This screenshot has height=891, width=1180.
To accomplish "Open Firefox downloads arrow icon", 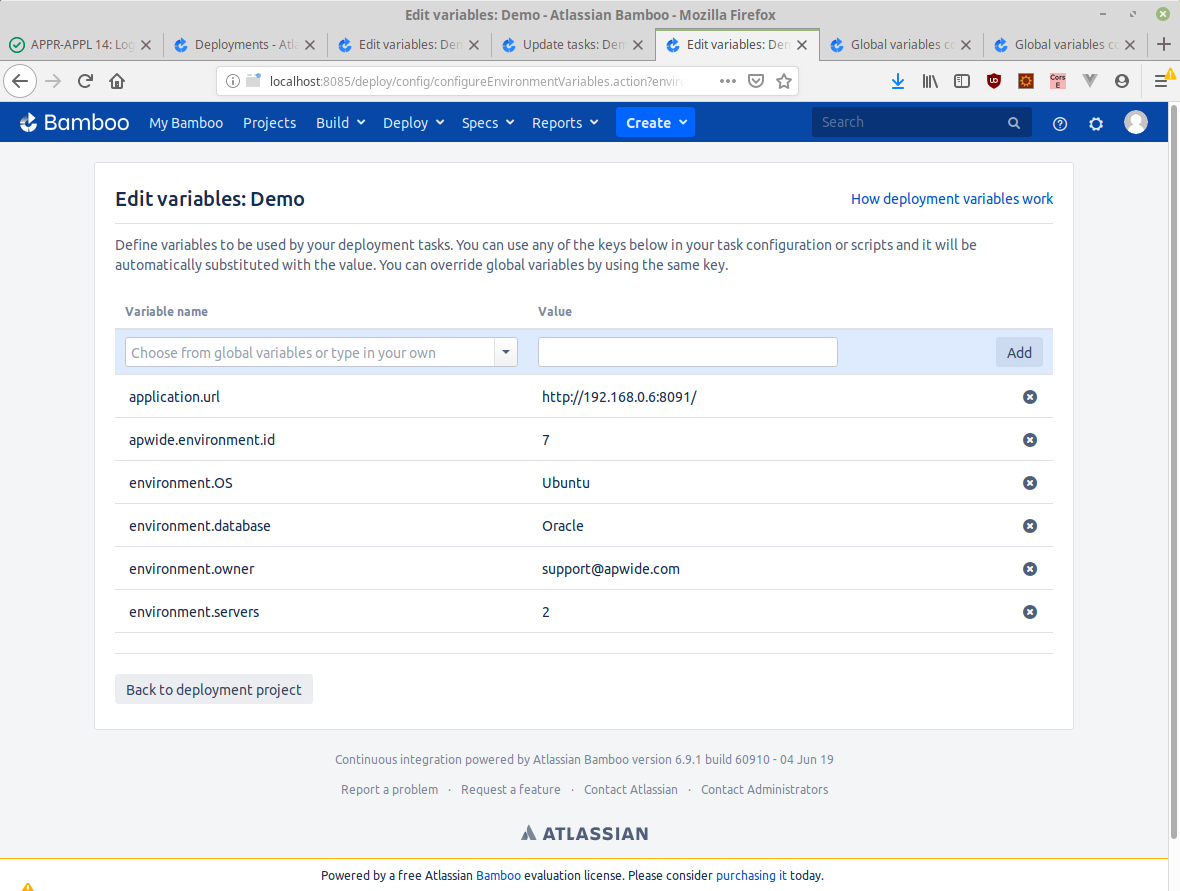I will [x=898, y=81].
